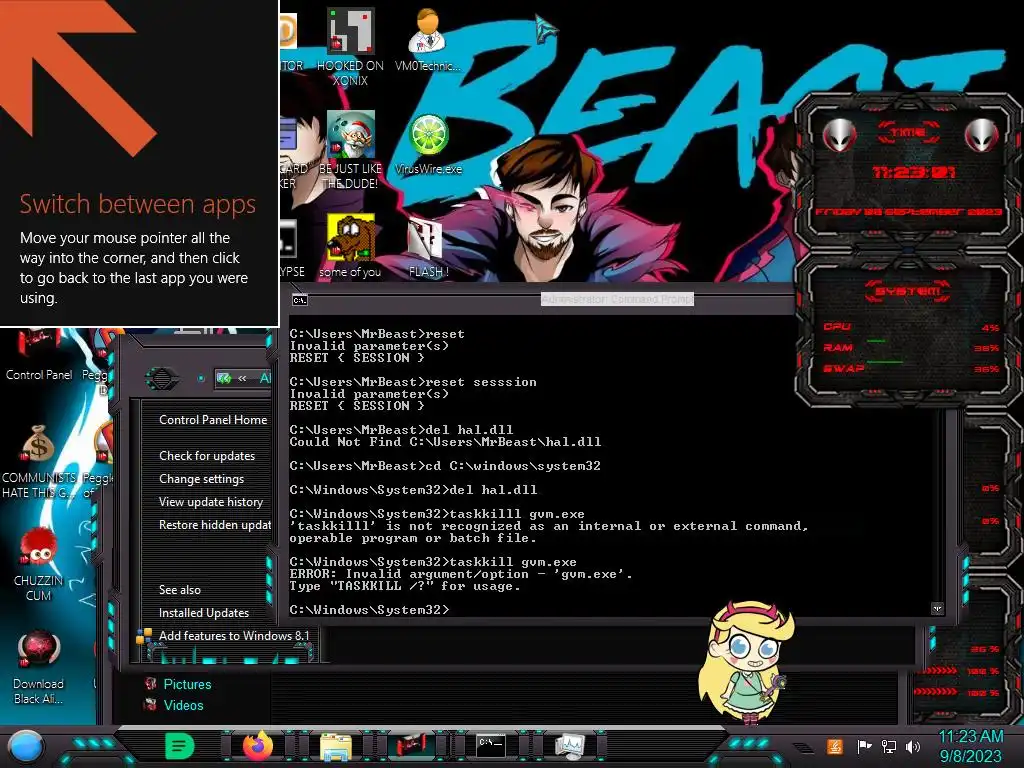The height and width of the screenshot is (768, 1024).
Task: Open the HOOKED ON XONIX desktop icon
Action: [350, 47]
